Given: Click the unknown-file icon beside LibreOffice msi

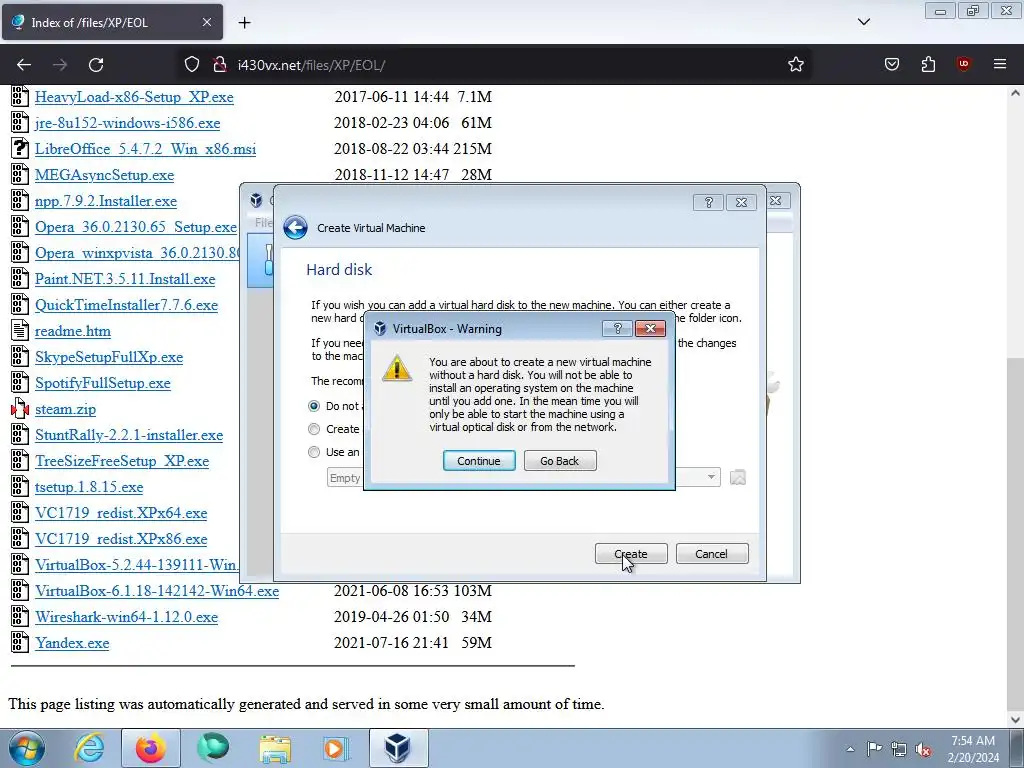Looking at the screenshot, I should (20, 148).
